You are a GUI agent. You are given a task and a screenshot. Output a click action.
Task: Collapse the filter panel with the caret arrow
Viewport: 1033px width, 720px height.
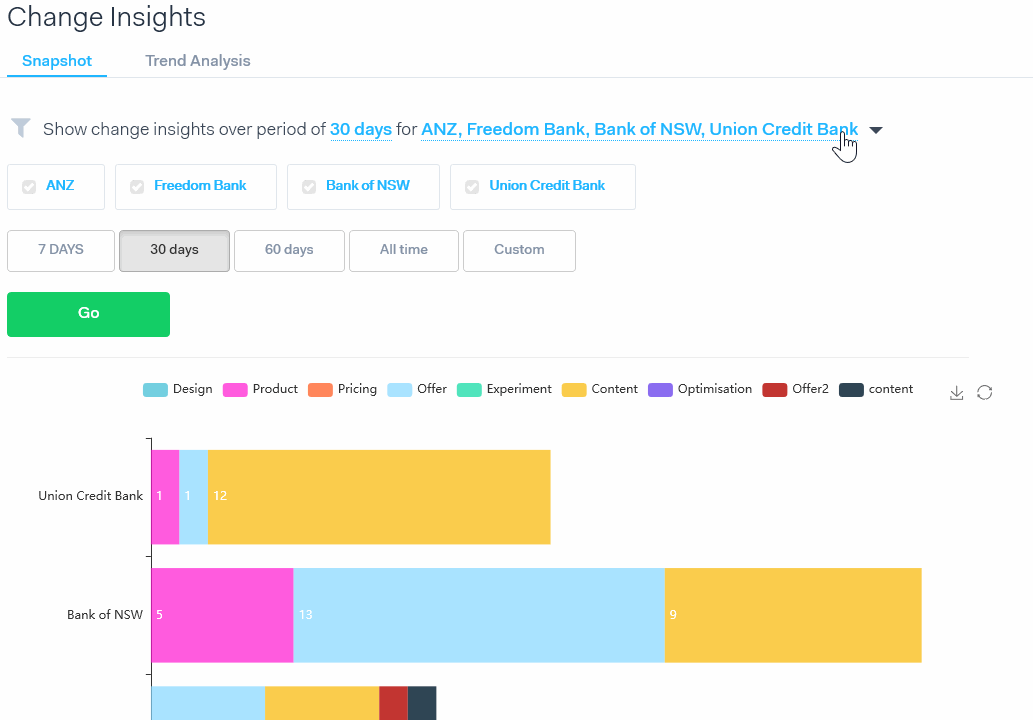(876, 130)
